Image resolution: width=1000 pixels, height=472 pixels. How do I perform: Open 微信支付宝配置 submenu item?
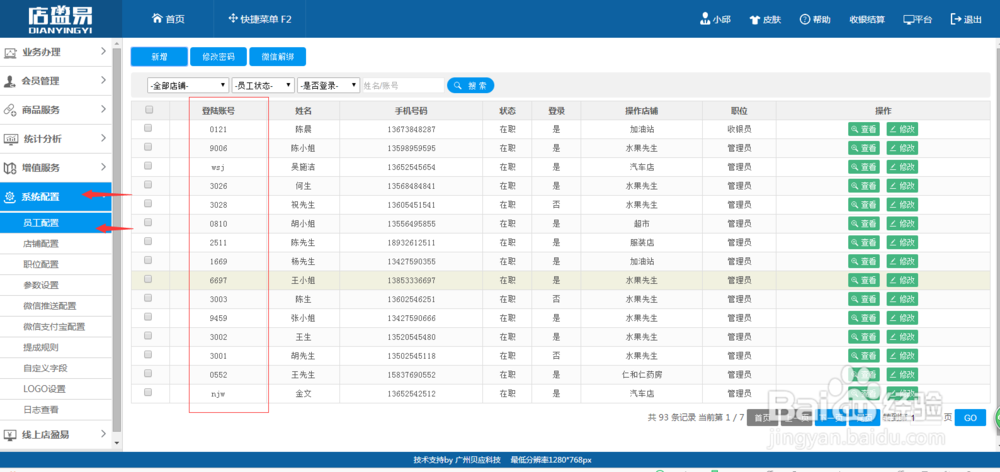point(55,327)
